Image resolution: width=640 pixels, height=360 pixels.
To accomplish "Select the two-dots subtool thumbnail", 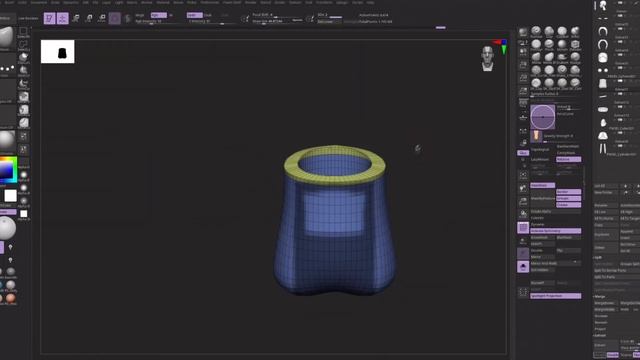I will point(603,70).
